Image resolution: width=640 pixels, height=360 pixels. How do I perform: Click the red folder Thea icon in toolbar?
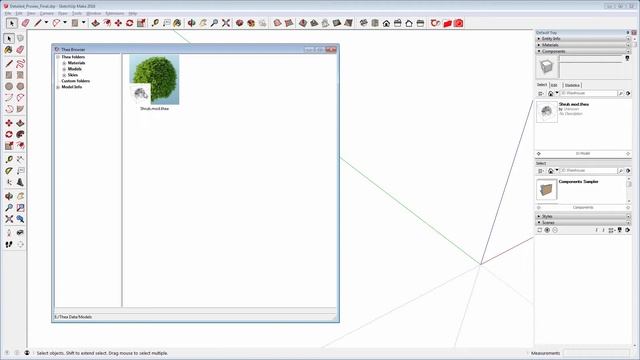click(x=447, y=23)
